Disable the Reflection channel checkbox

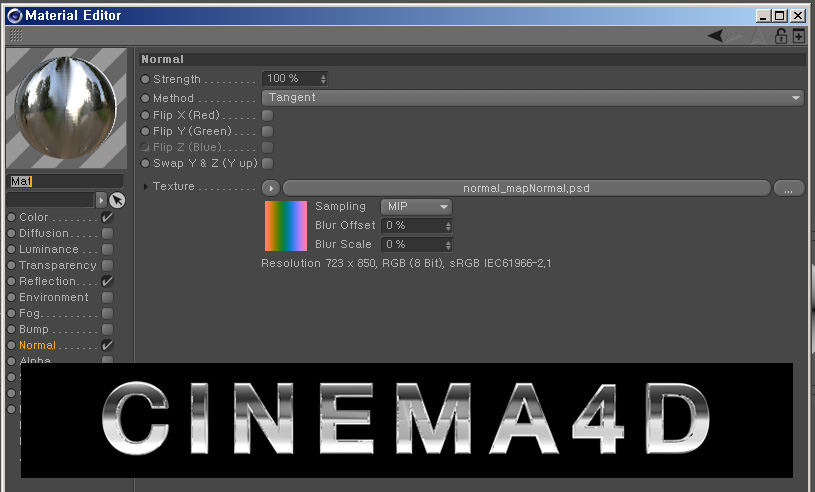(x=108, y=281)
